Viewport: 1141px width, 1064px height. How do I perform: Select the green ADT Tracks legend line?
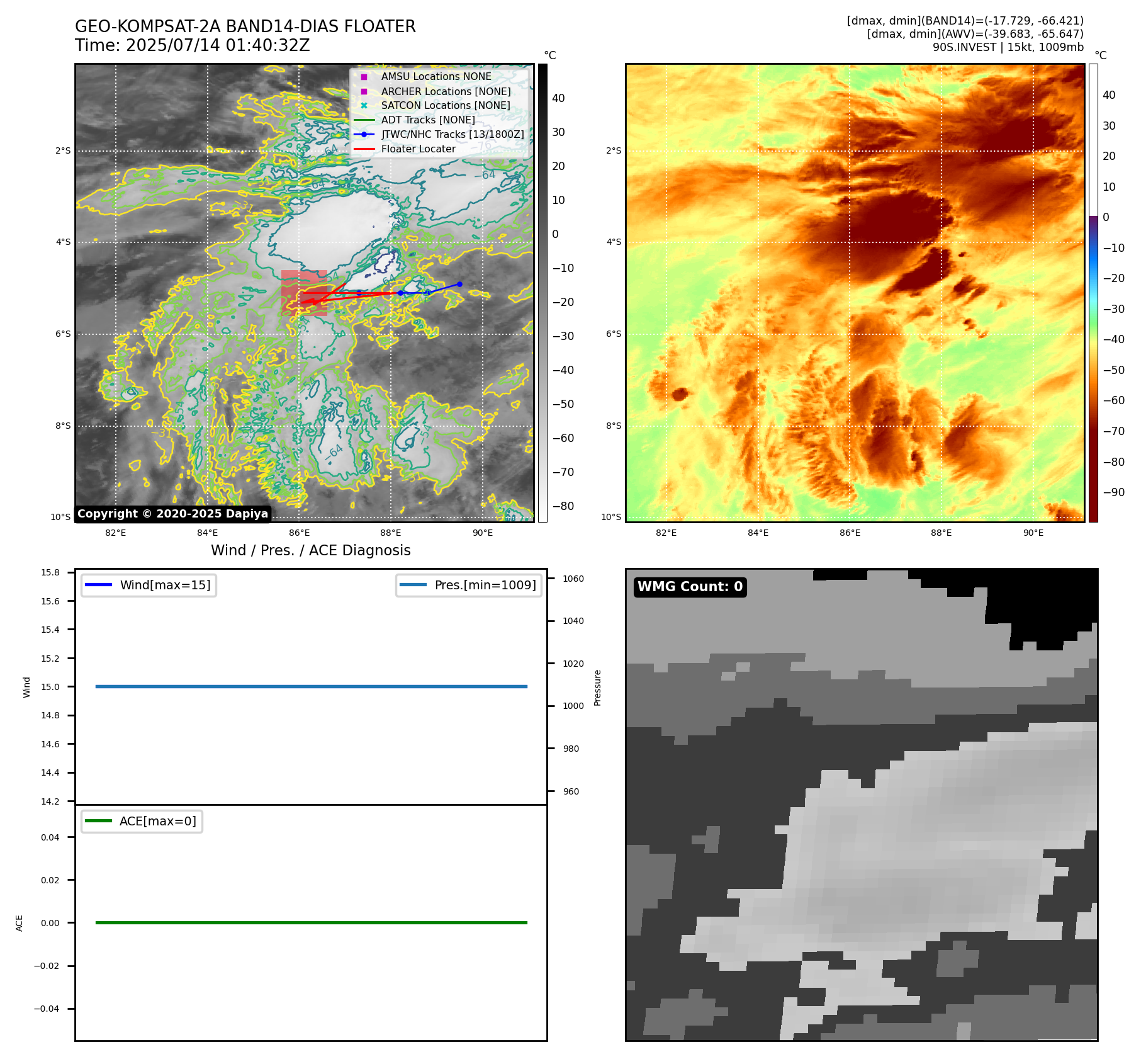click(x=364, y=120)
